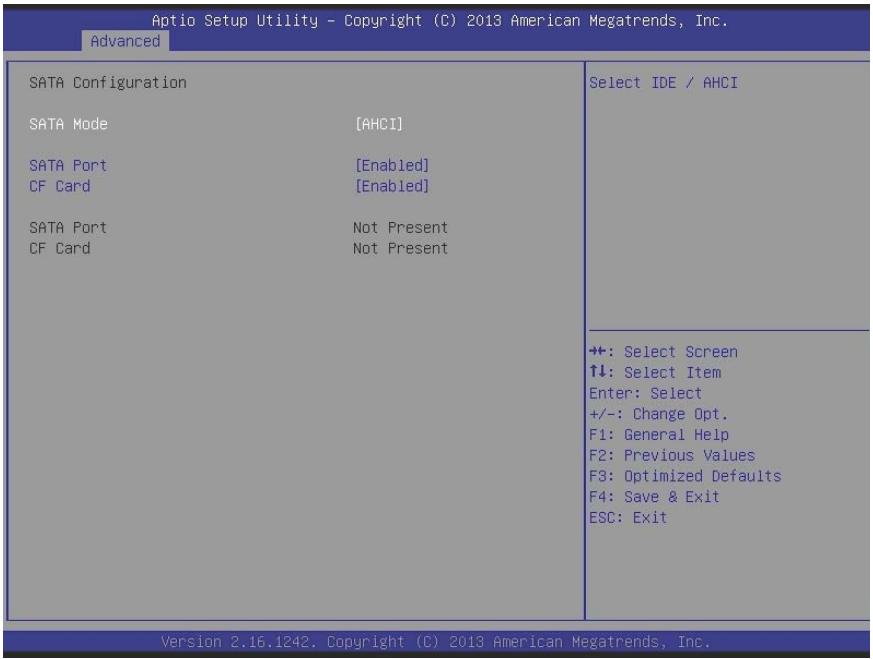Image resolution: width=873 pixels, height=659 pixels.
Task: Click the up-down arrows Select Item hint
Action: (x=655, y=372)
